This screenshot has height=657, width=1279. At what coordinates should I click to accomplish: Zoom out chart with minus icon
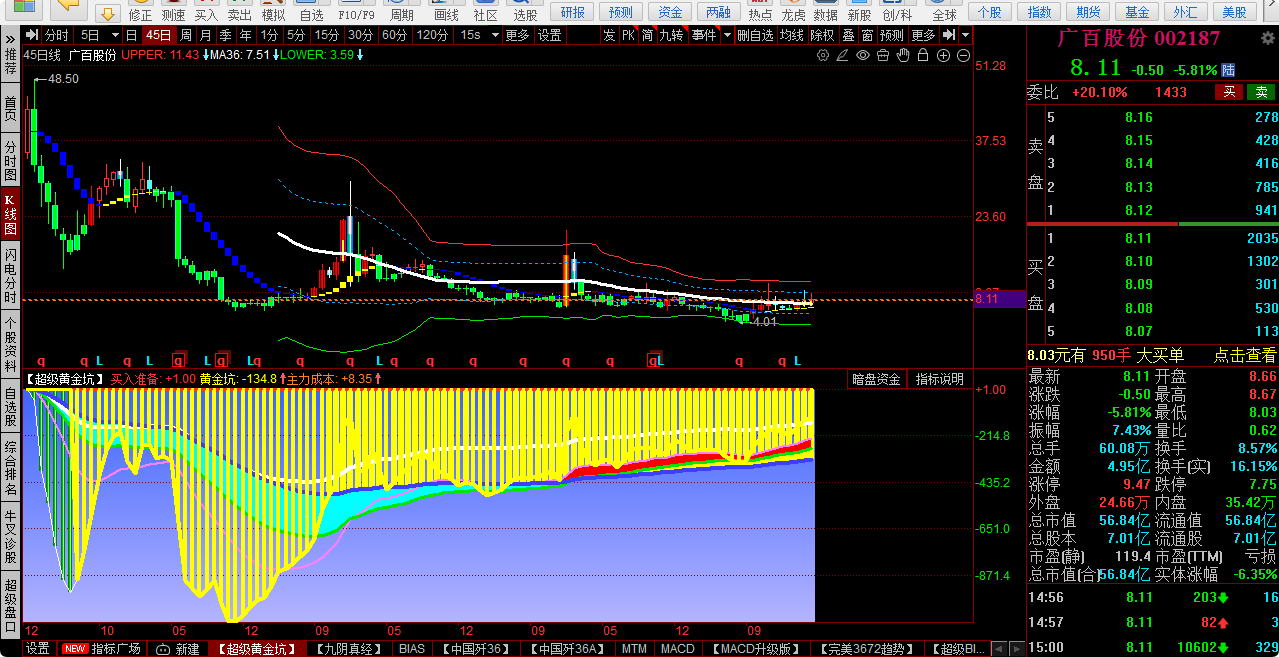[964, 56]
